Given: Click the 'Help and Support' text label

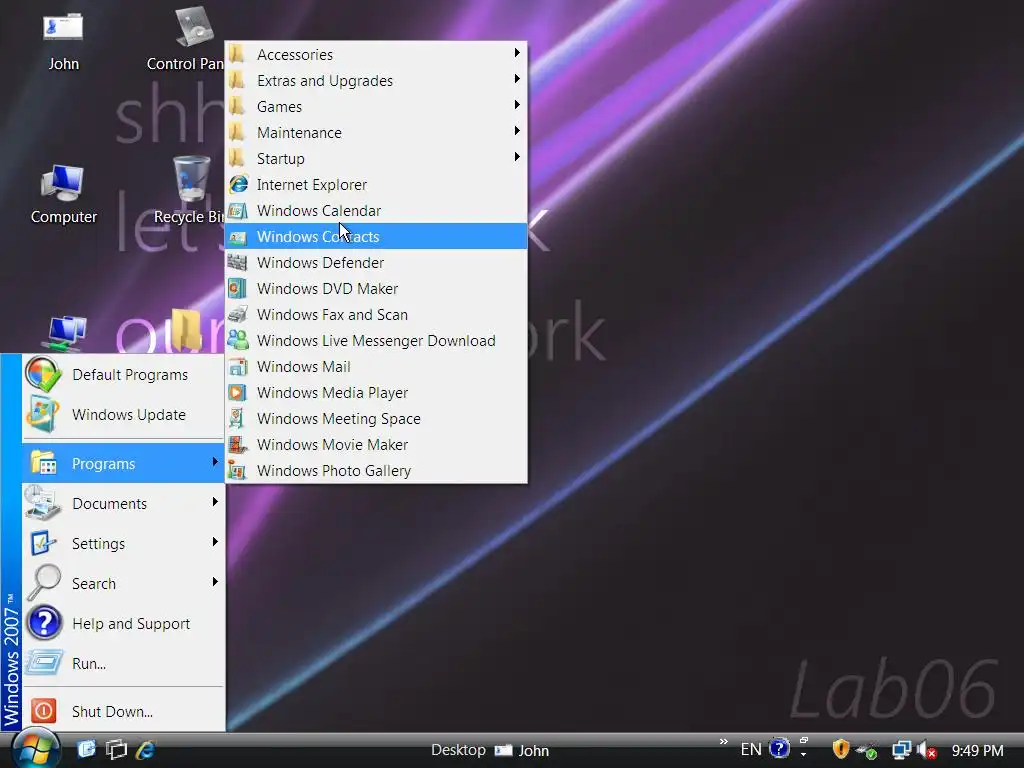Looking at the screenshot, I should click(x=131, y=624).
